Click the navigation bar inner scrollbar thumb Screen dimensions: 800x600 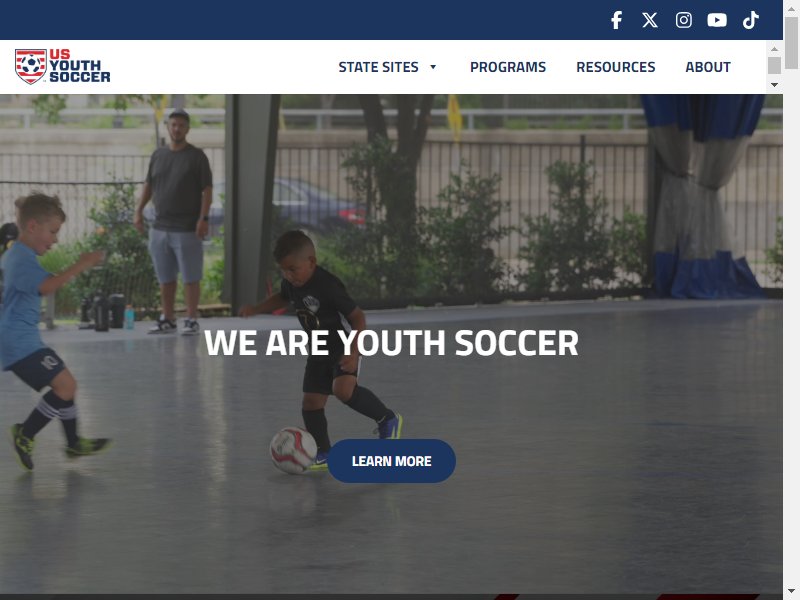pyautogui.click(x=774, y=65)
